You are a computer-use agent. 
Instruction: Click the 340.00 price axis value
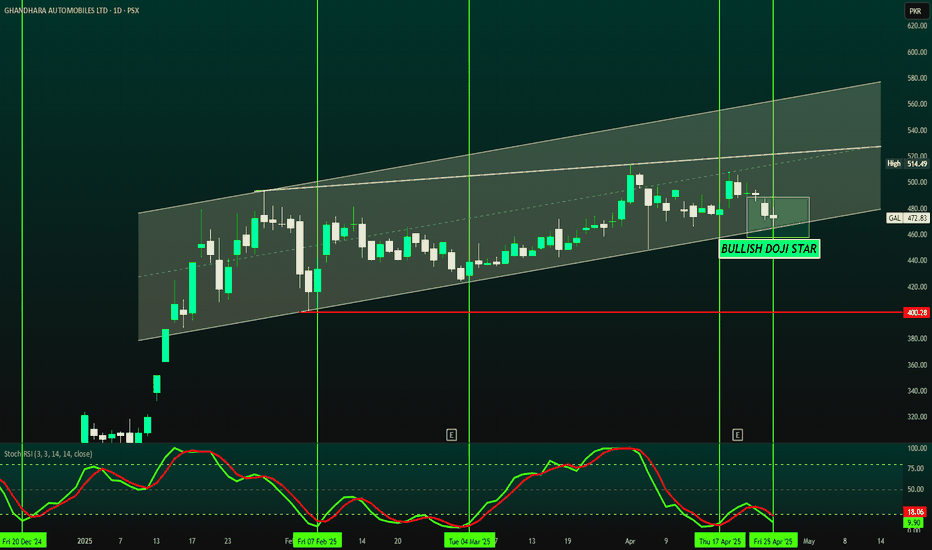pos(917,391)
